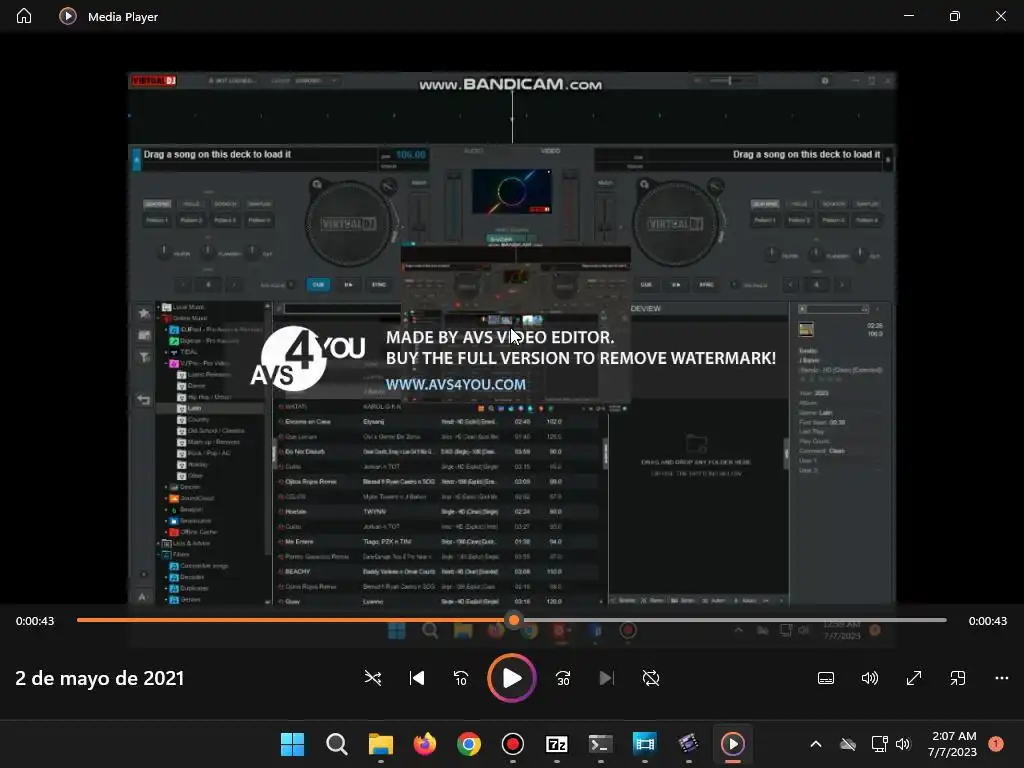Click the elapsed time 0:00:43 label
Screen dimensions: 1024x768
click(35, 621)
